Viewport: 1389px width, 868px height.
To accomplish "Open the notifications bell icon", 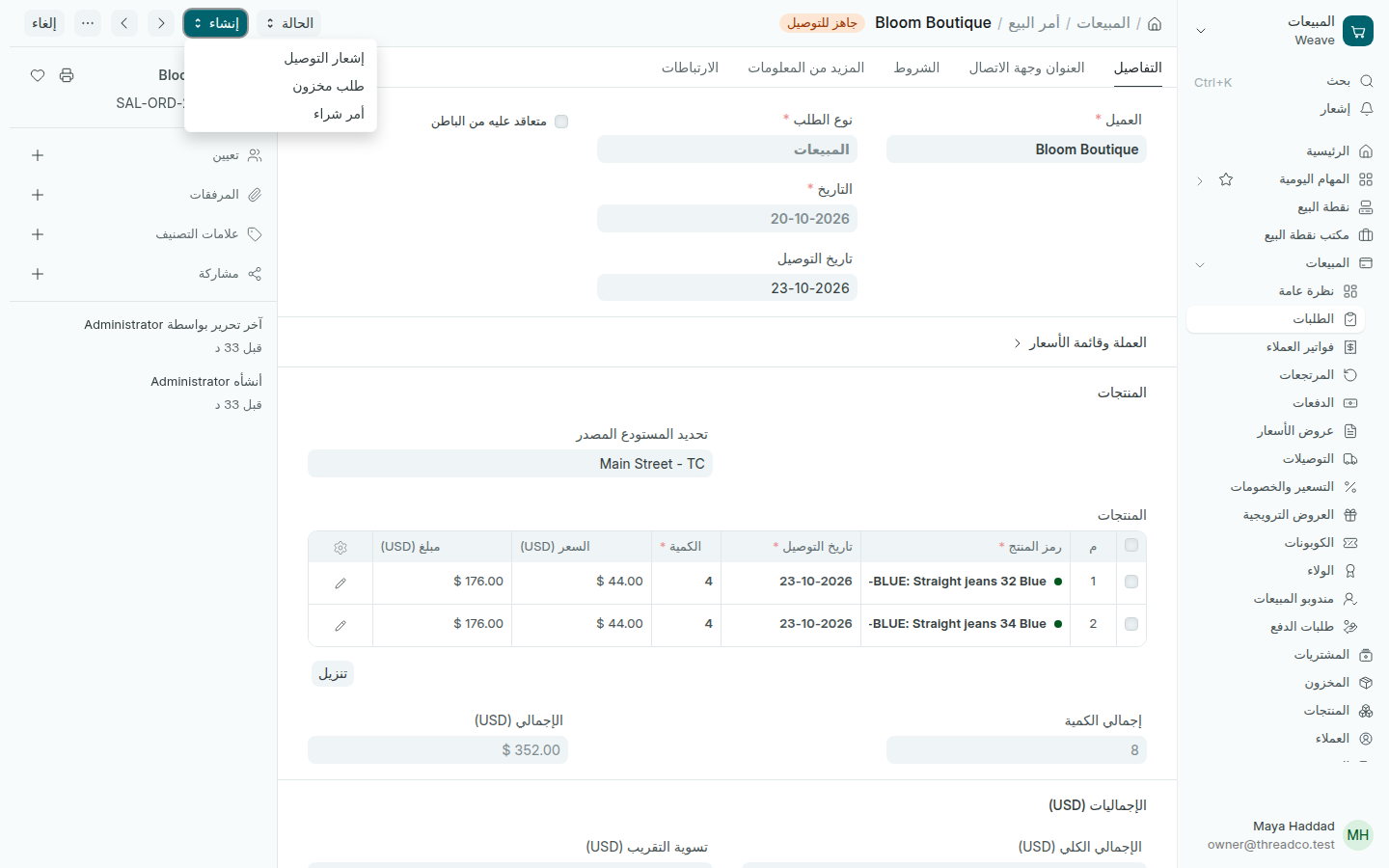I will [x=1366, y=109].
